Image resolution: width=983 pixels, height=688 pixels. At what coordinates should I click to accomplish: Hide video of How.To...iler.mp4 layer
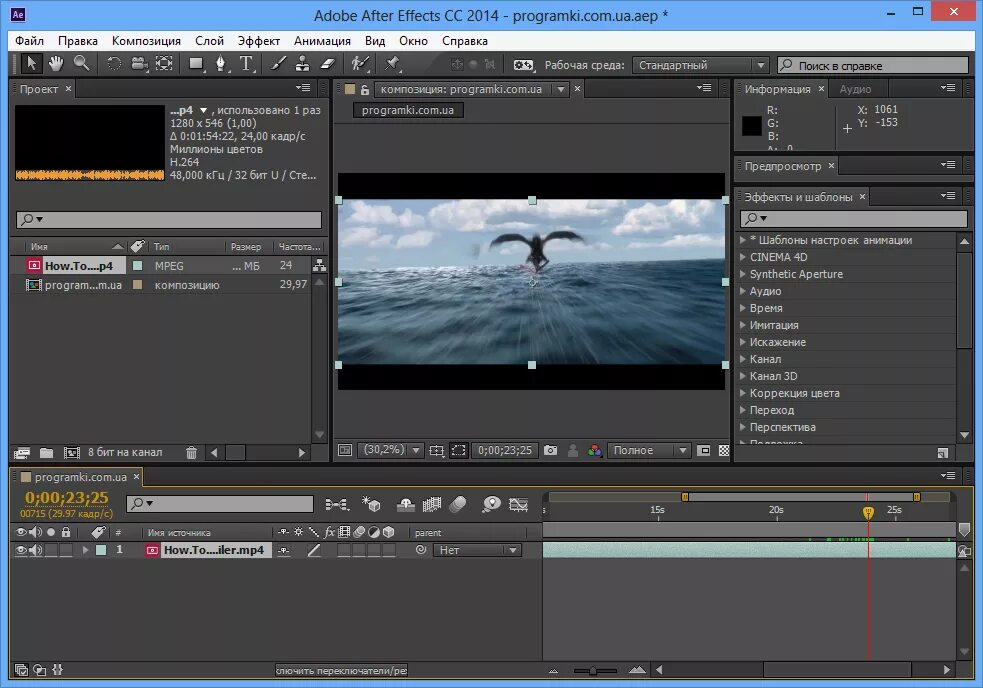21,550
